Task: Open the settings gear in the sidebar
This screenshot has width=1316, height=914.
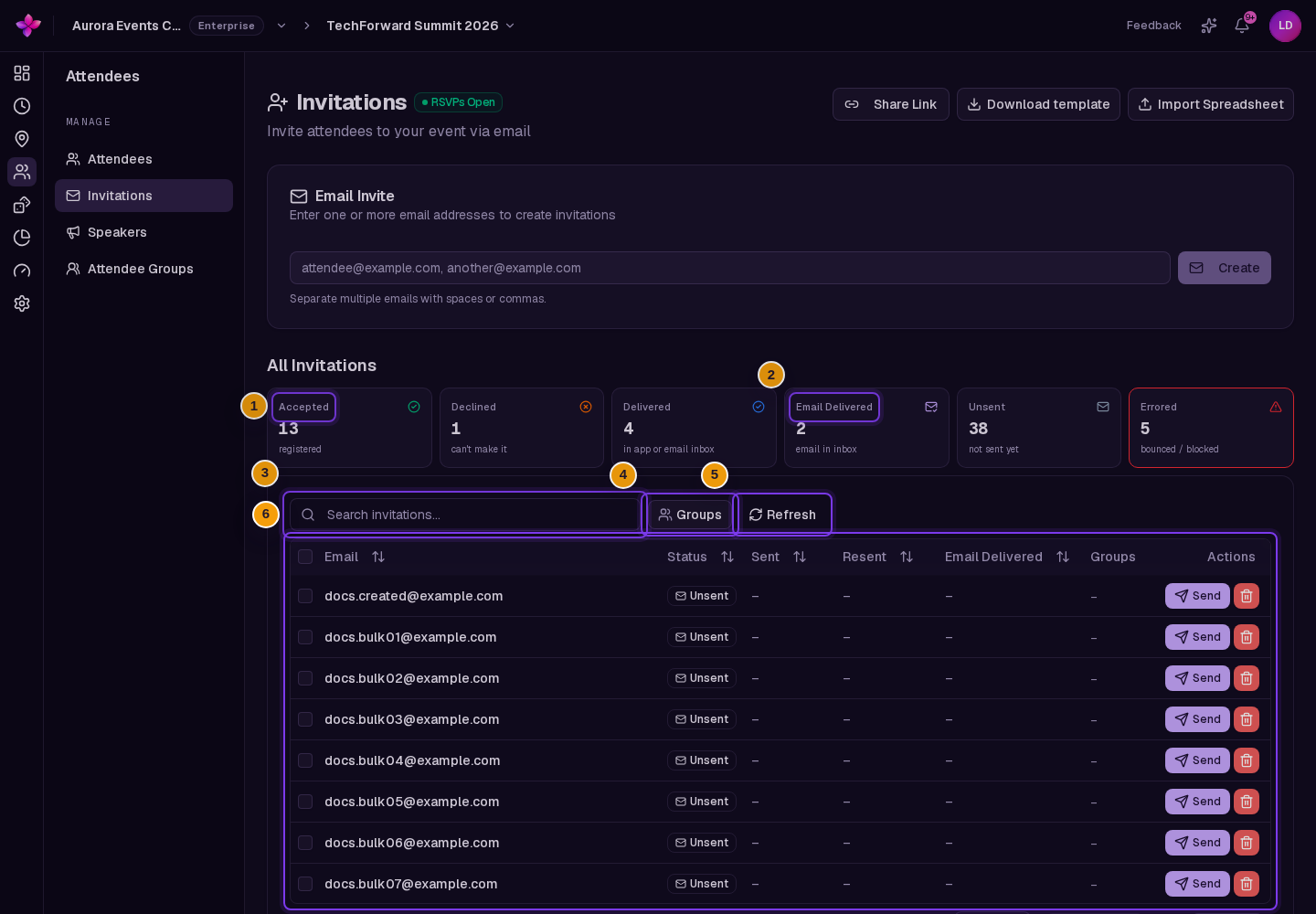Action: [x=22, y=303]
